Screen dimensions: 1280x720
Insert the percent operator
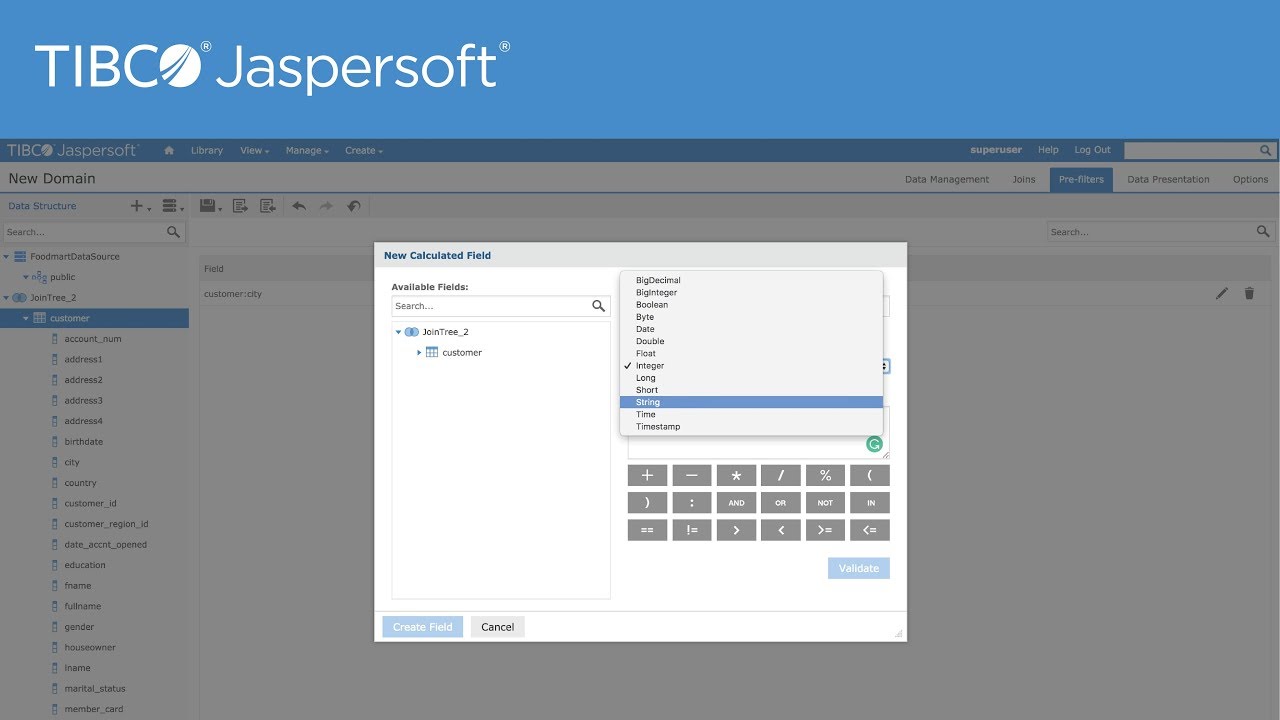coord(825,475)
